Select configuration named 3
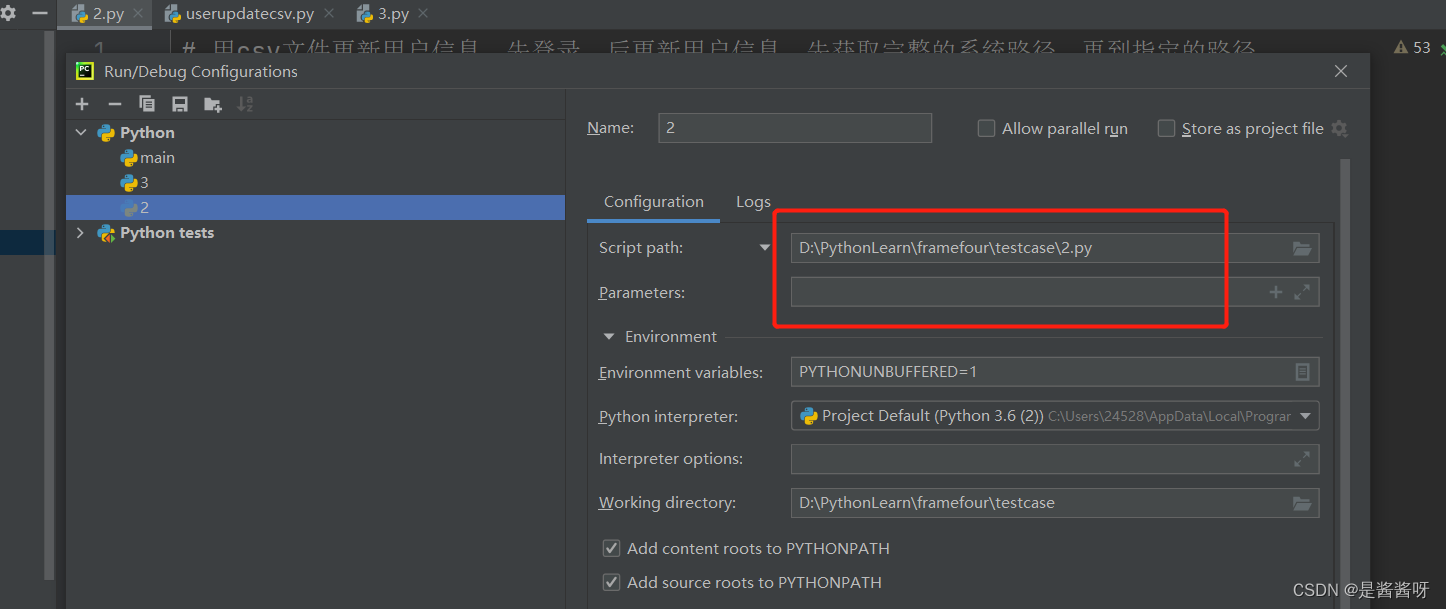This screenshot has height=609, width=1446. pyautogui.click(x=144, y=183)
